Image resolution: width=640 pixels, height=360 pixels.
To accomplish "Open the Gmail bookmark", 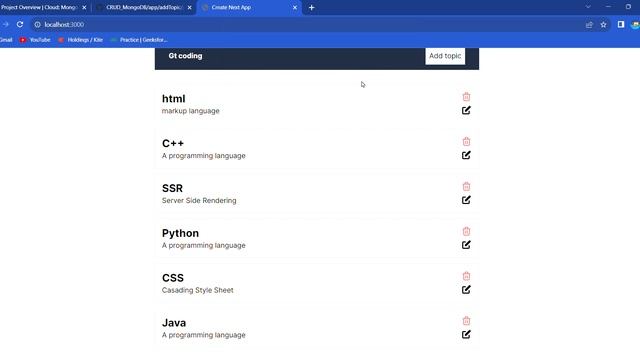I will coord(6,40).
